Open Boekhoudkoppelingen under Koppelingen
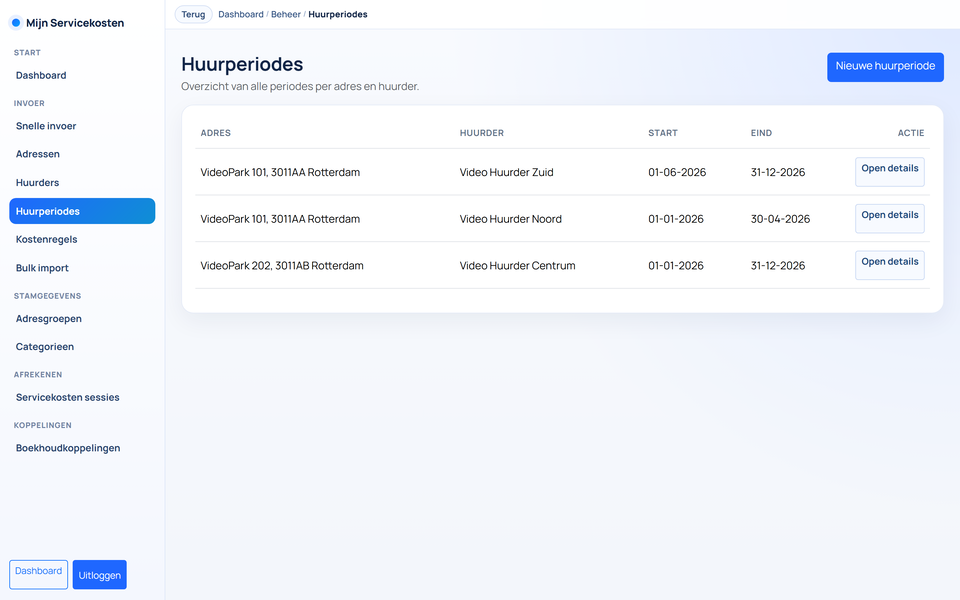 [x=68, y=448]
